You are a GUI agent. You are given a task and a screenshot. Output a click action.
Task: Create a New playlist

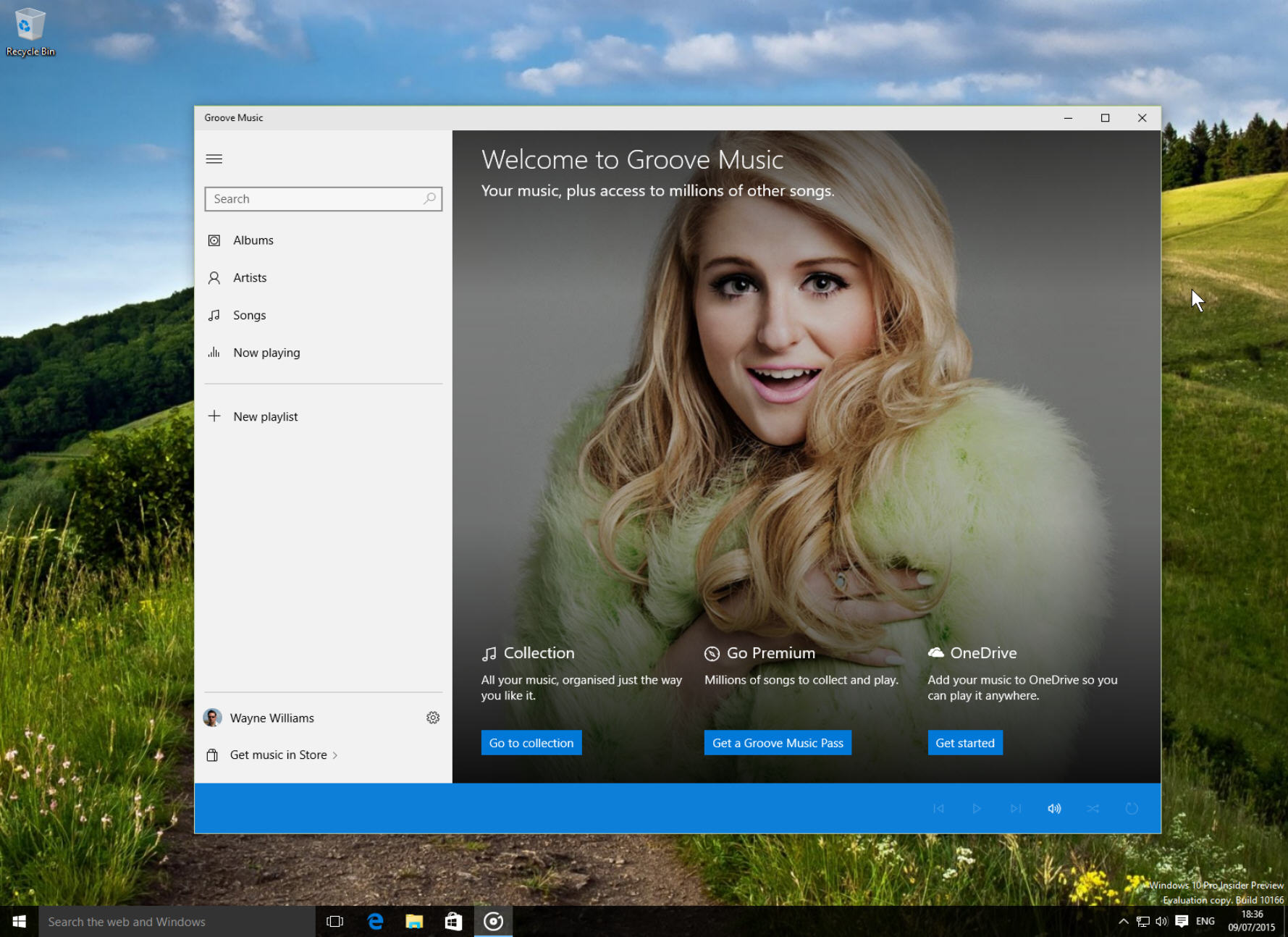(x=323, y=416)
